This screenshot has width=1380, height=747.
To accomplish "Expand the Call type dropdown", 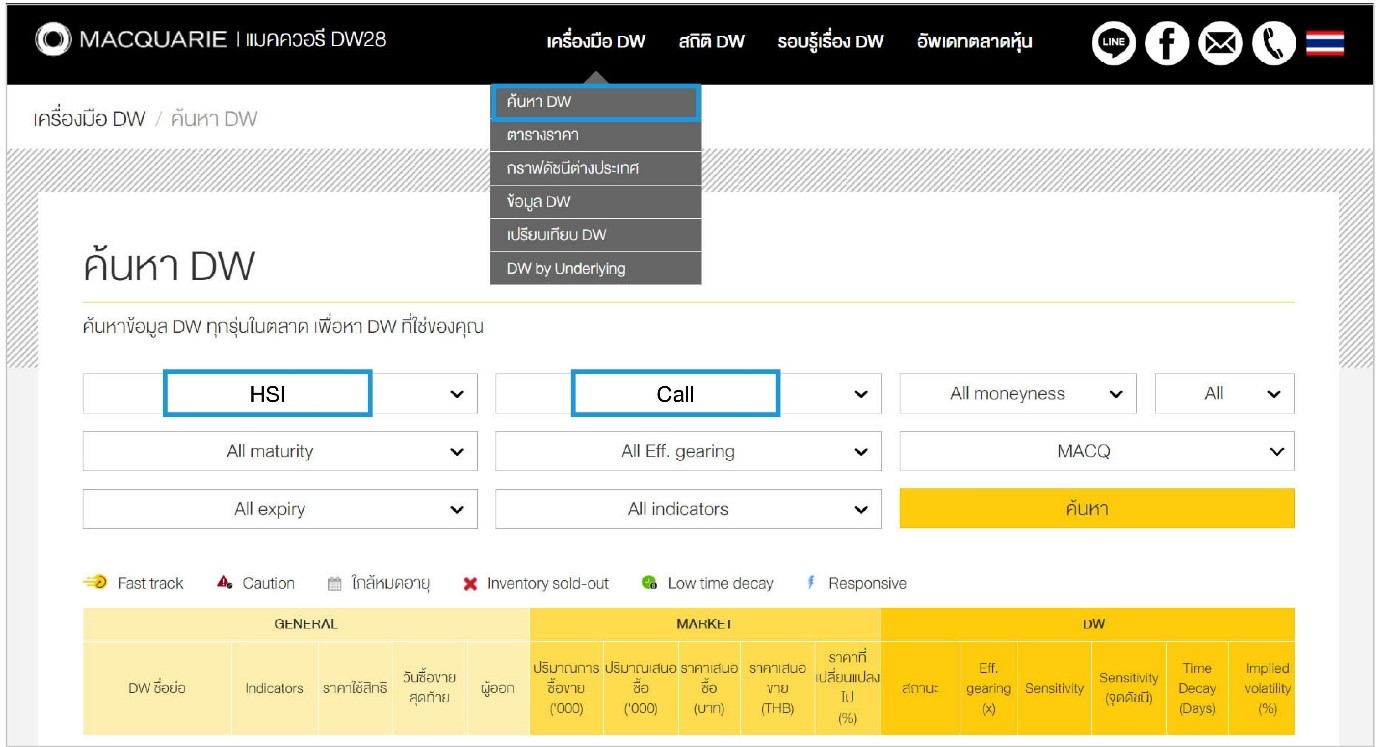I will pos(688,394).
